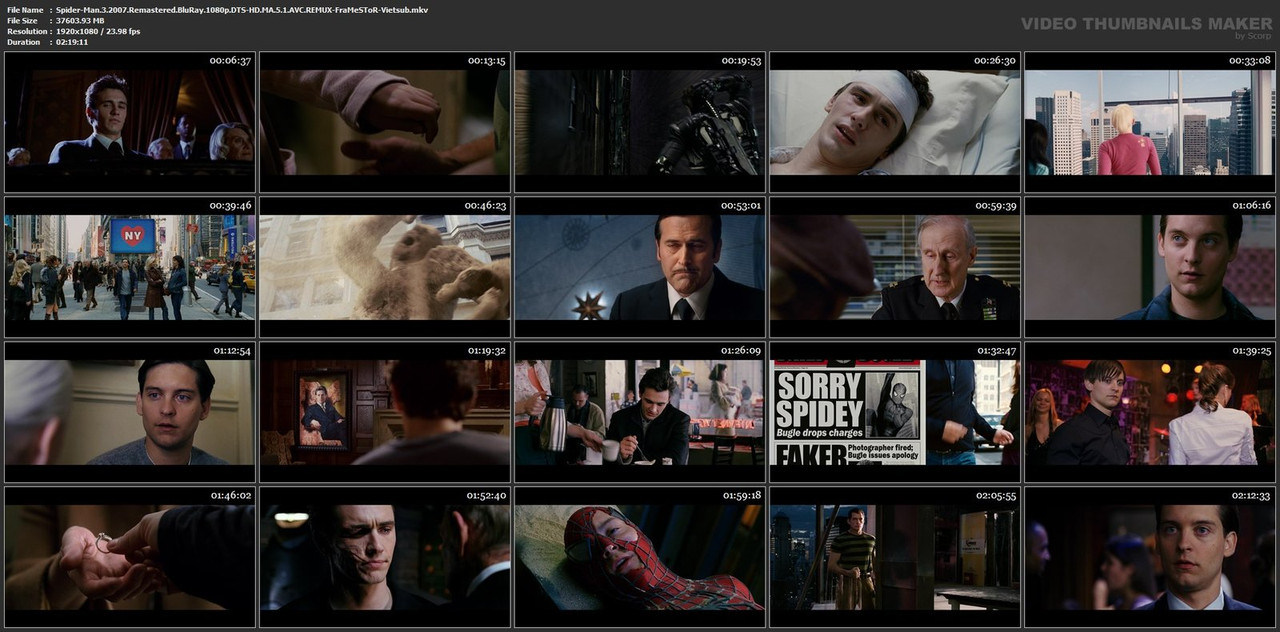Click the duration value 02:19:11
The width and height of the screenshot is (1280, 632).
point(72,42)
